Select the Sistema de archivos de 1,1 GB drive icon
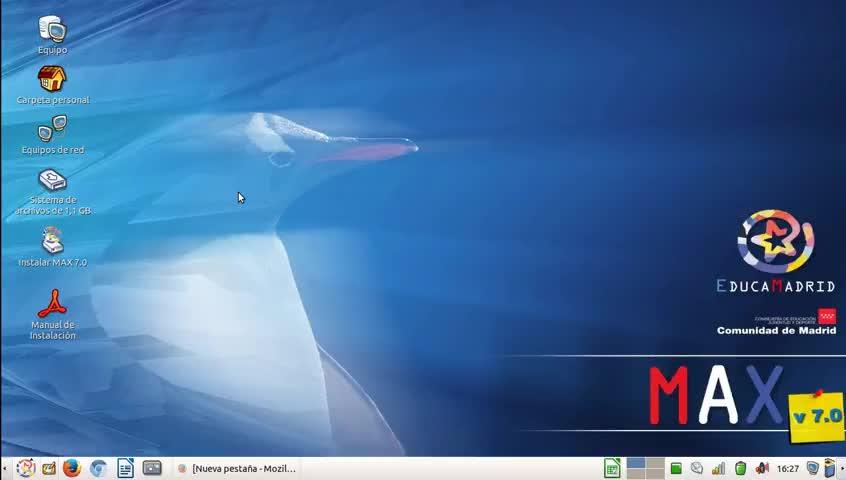 (x=52, y=192)
